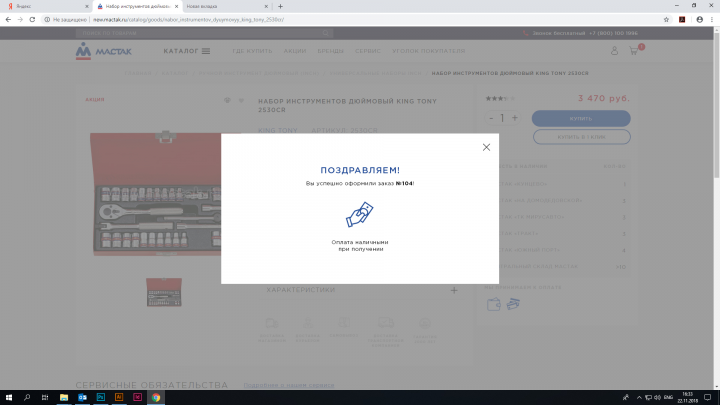
Task: Open Chrome profile icon
Action: [699, 19]
